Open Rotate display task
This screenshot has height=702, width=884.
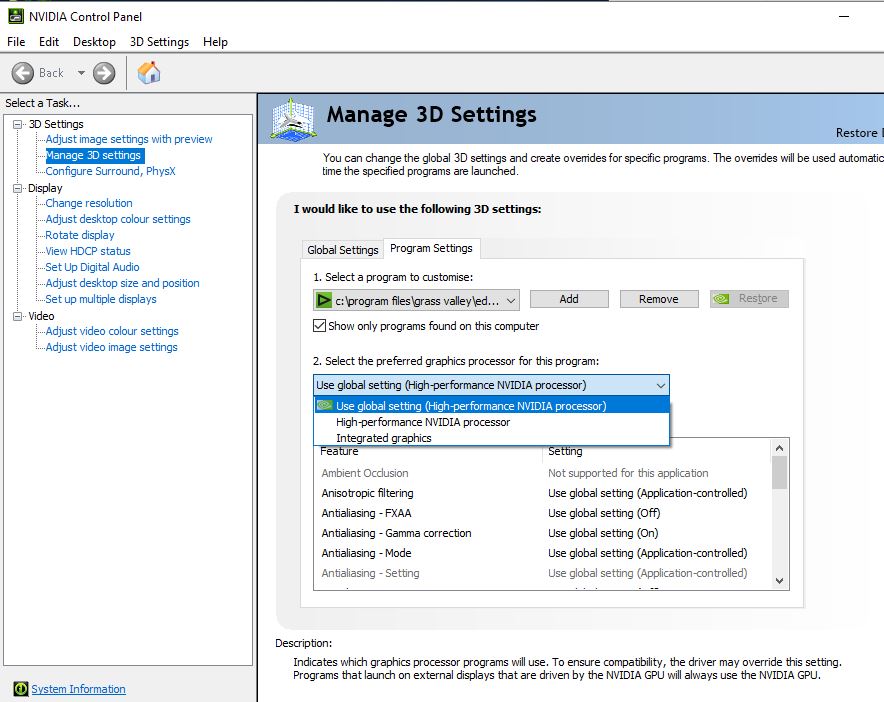tap(80, 235)
